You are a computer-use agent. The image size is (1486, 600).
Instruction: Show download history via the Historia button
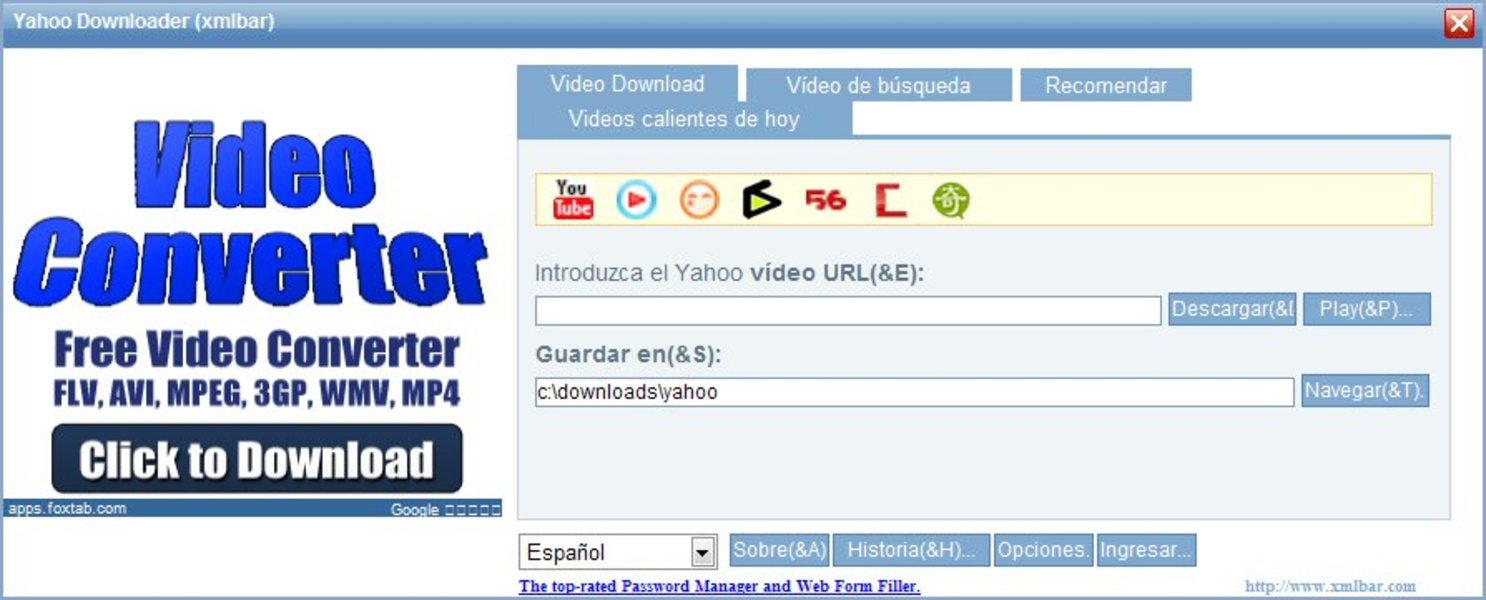[x=911, y=550]
